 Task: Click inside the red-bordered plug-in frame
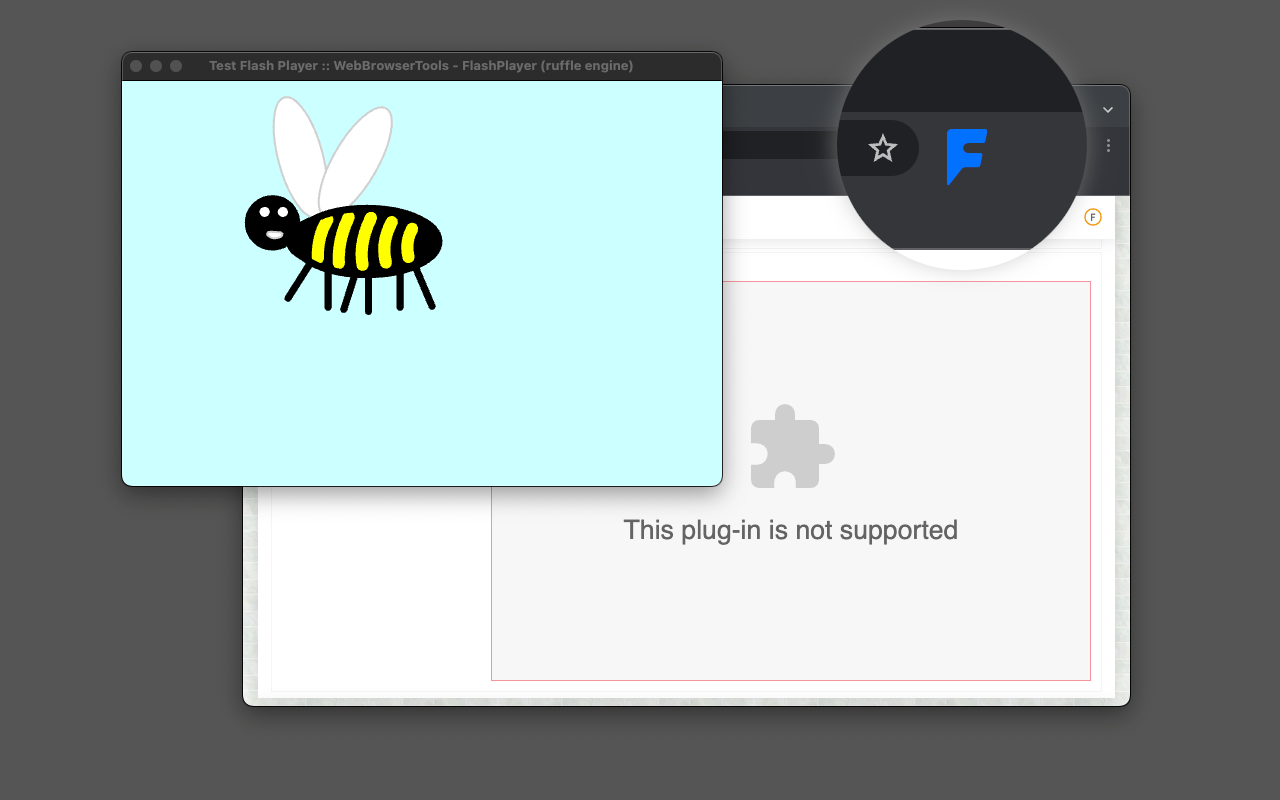tap(900, 620)
